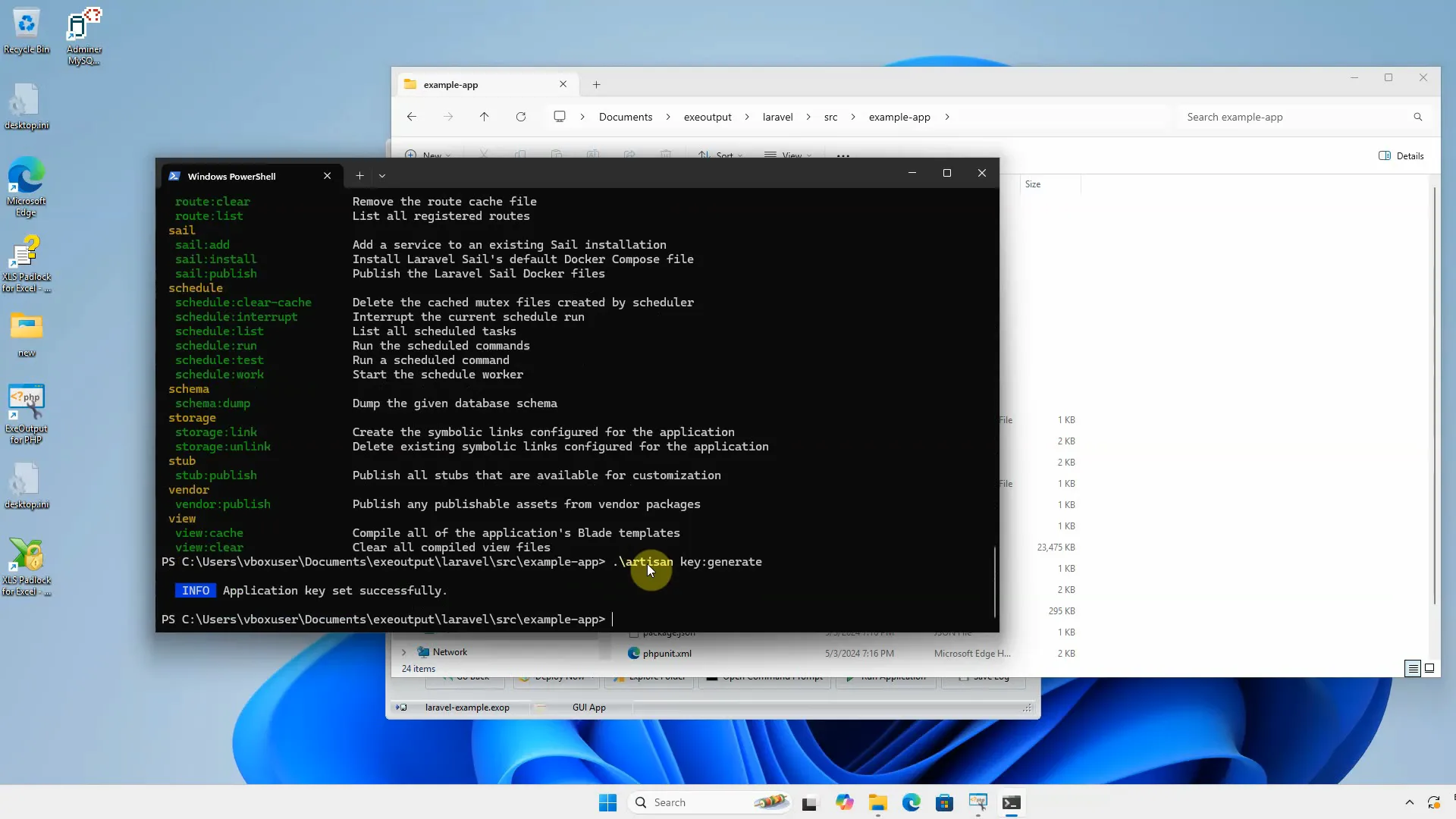
Task: Refresh the example-app folder view
Action: coord(521,117)
